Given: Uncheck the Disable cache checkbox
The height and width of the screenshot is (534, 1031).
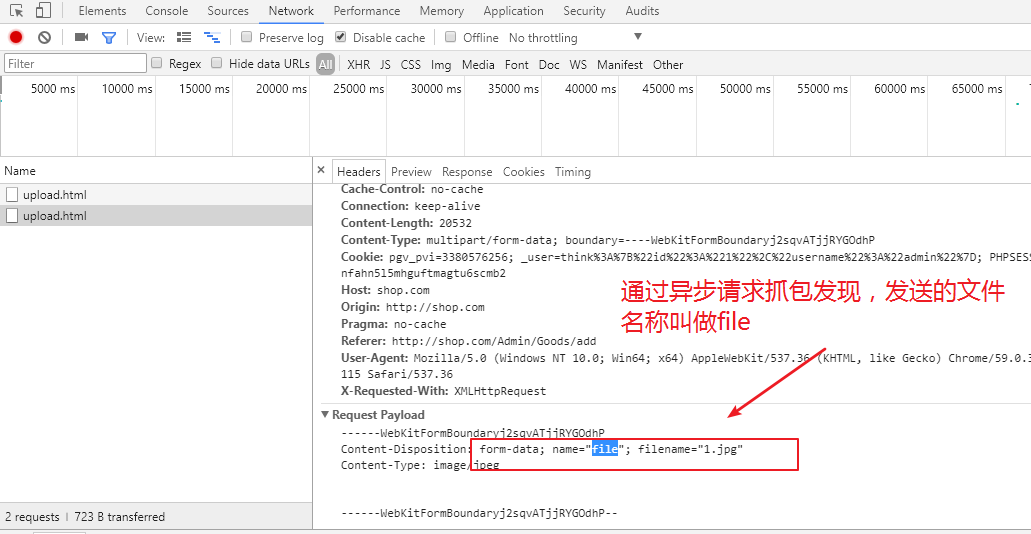Looking at the screenshot, I should [x=341, y=37].
